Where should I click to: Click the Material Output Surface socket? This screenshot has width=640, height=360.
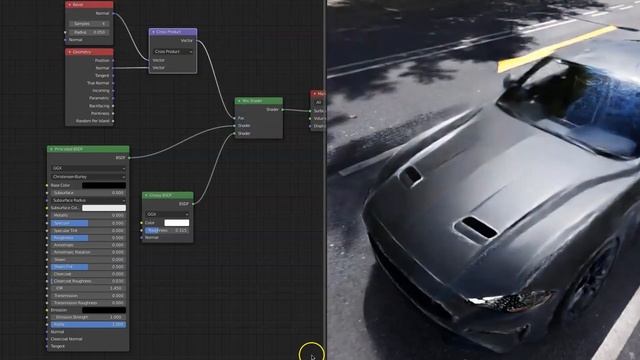click(310, 111)
